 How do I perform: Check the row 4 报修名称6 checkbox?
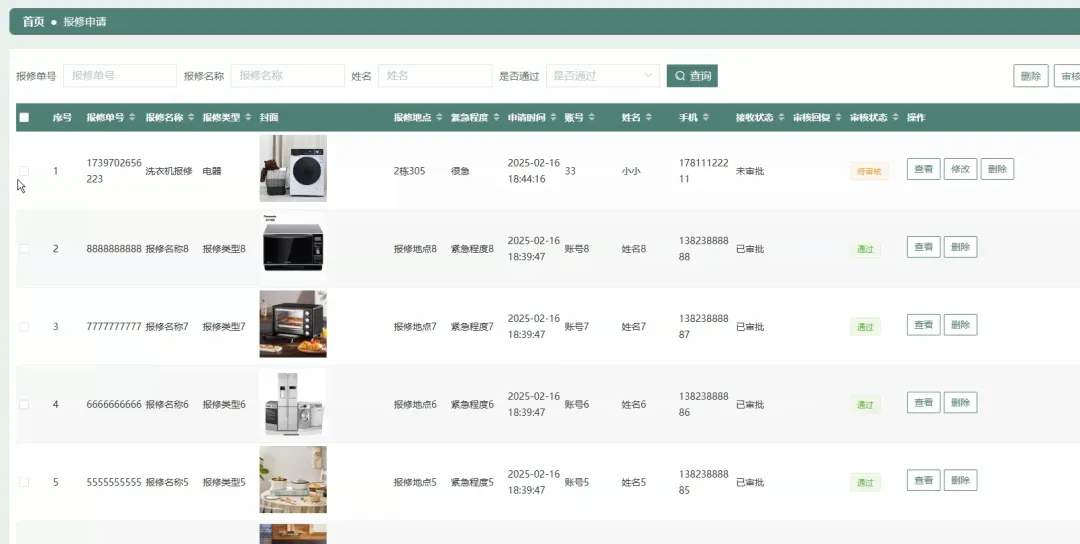(x=24, y=404)
